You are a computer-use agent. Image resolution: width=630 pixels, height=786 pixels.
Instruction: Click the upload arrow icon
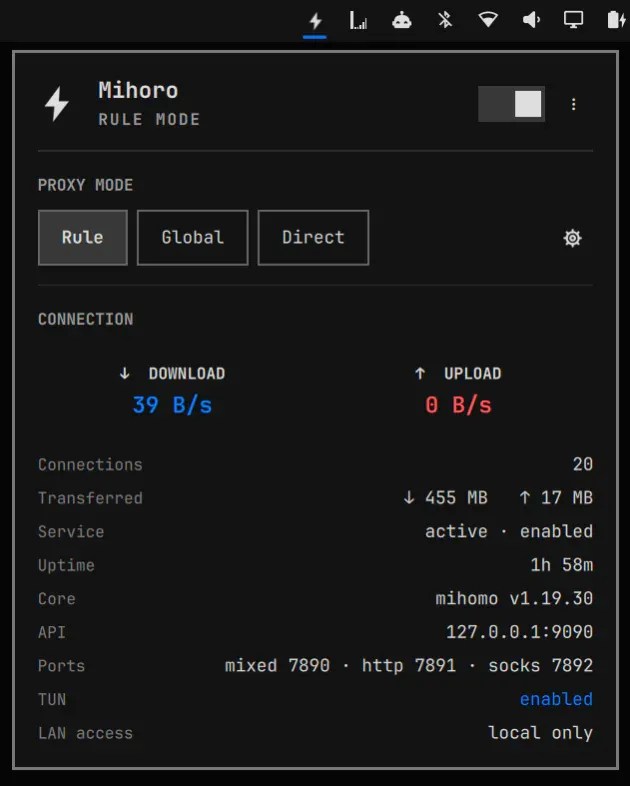pos(420,373)
